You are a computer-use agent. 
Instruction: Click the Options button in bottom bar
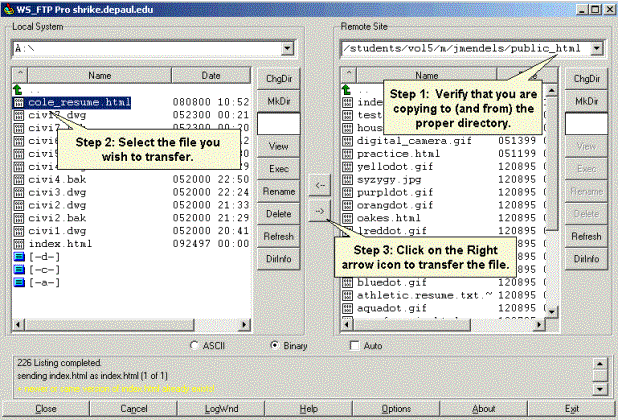395,409
